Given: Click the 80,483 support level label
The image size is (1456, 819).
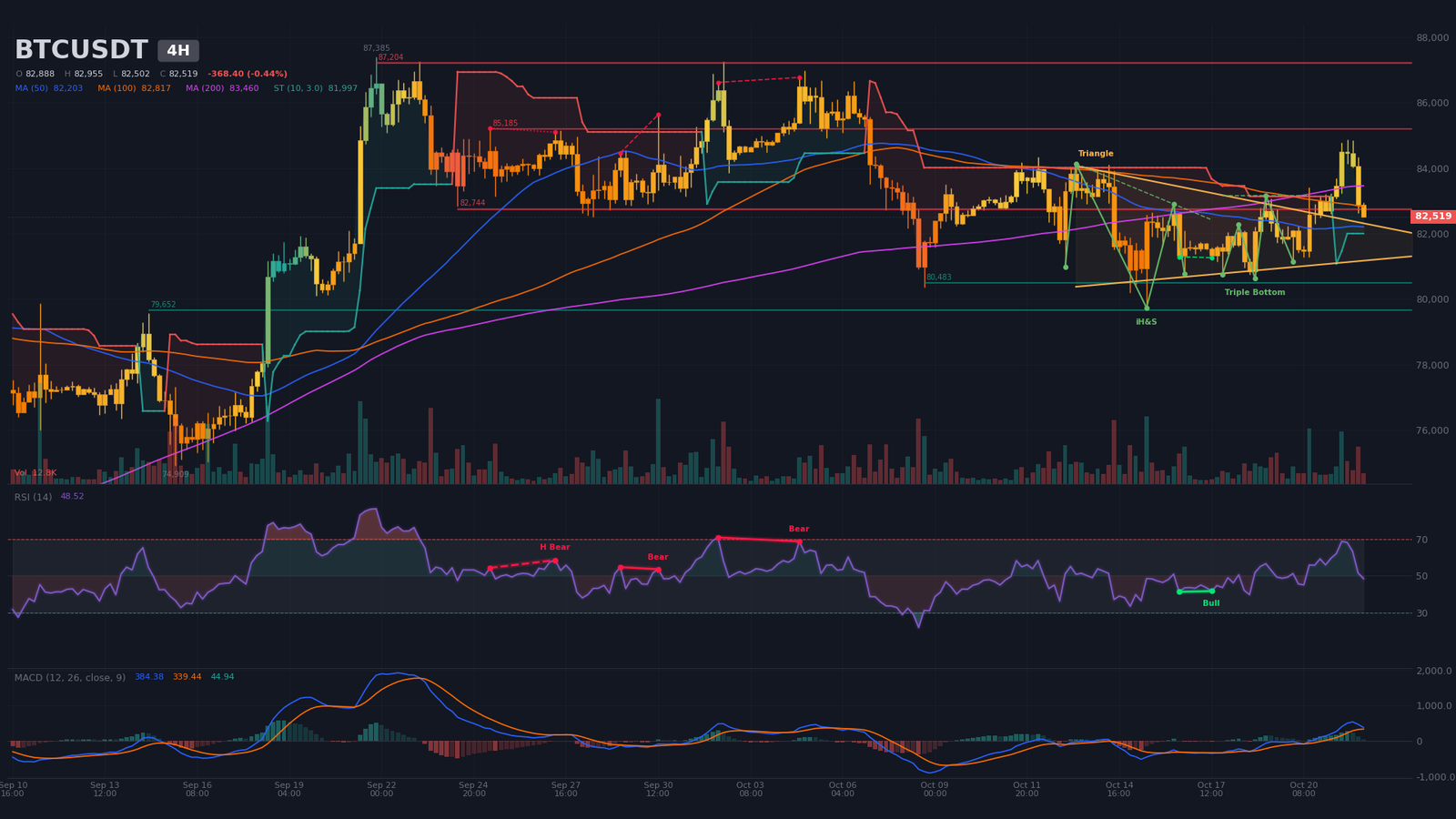Looking at the screenshot, I should 938,277.
